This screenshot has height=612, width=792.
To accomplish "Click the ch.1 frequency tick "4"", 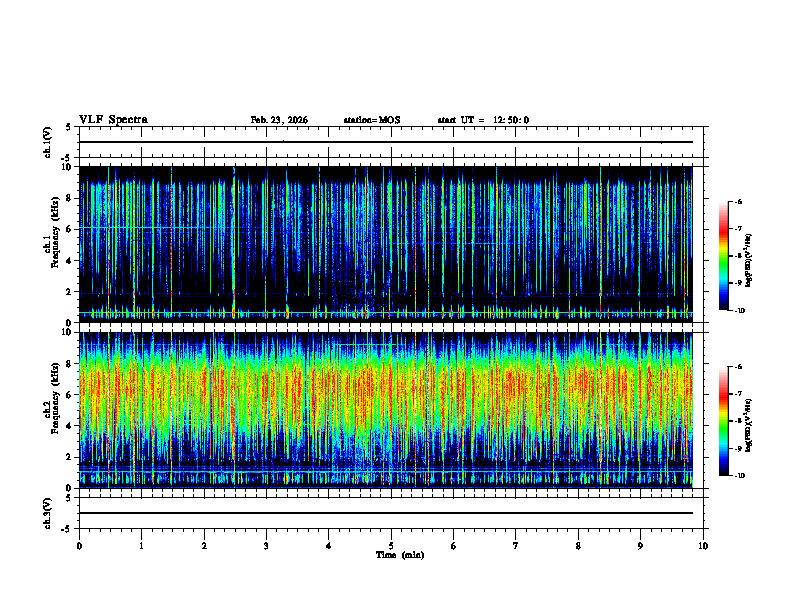I will (x=70, y=261).
